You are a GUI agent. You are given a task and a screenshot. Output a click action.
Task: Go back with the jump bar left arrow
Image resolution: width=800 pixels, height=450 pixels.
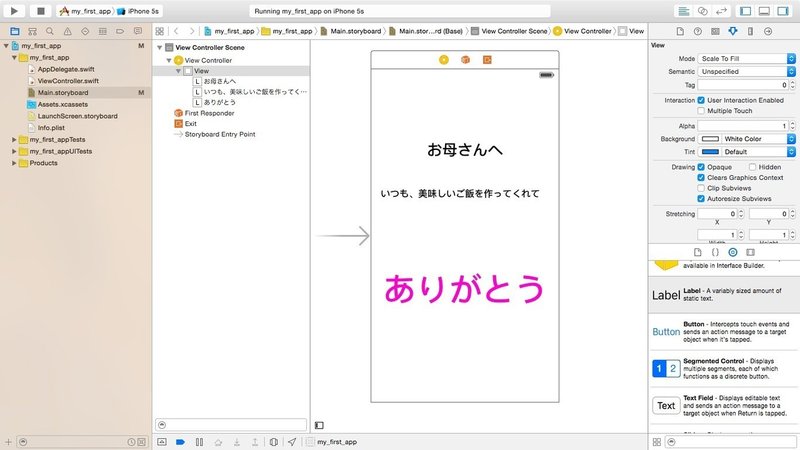177,31
